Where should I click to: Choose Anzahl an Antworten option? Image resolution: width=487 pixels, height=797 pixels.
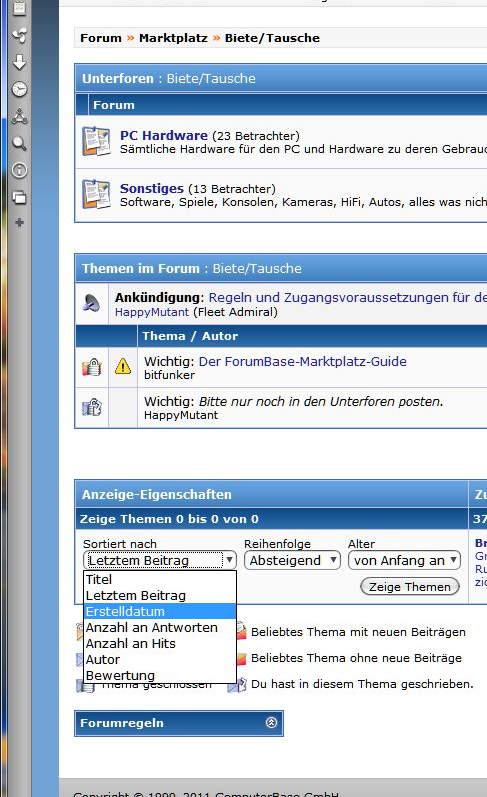coord(160,627)
